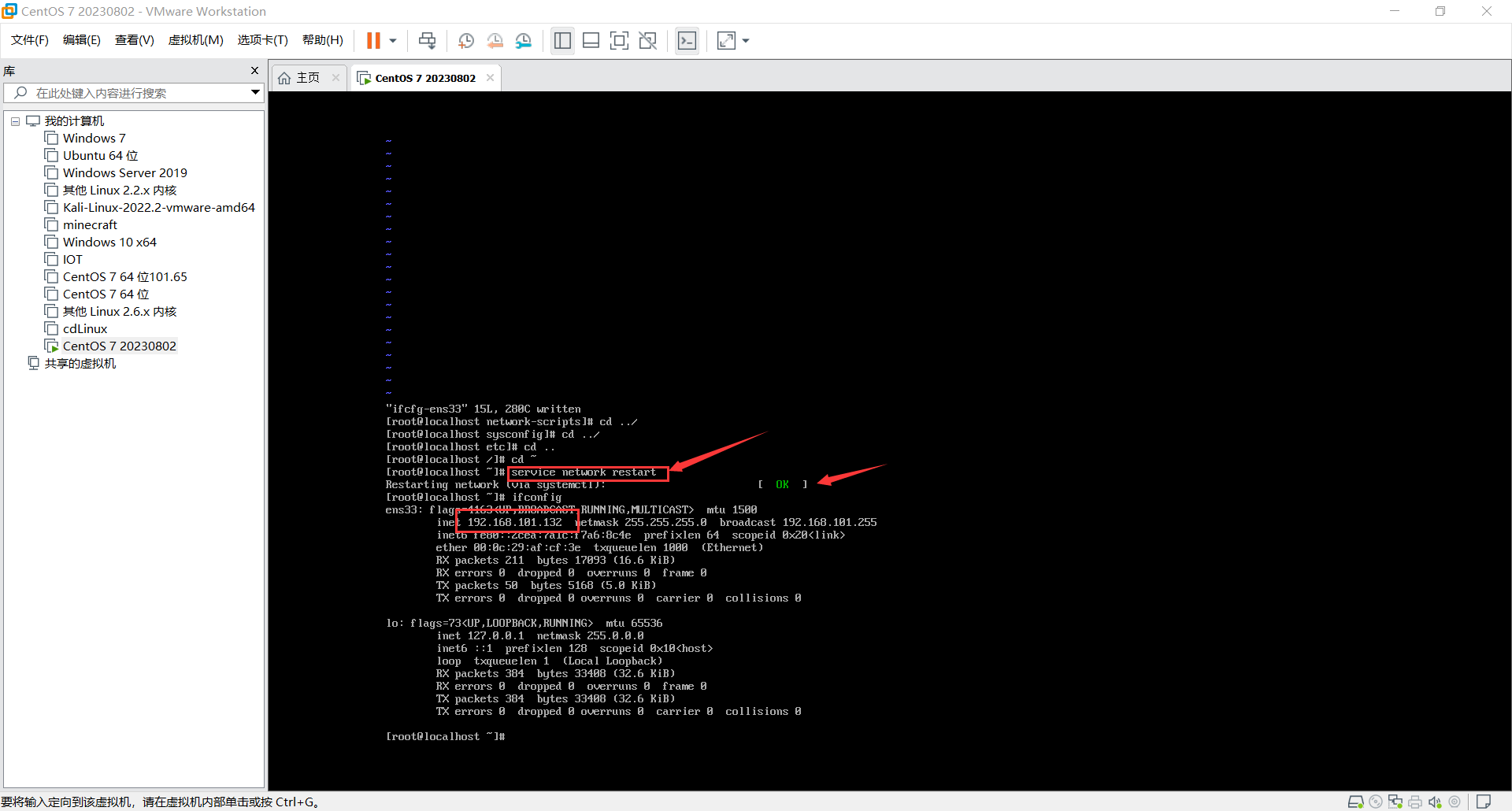This screenshot has height=811, width=1512.
Task: Select the cdLinux virtual machine
Action: (x=85, y=329)
